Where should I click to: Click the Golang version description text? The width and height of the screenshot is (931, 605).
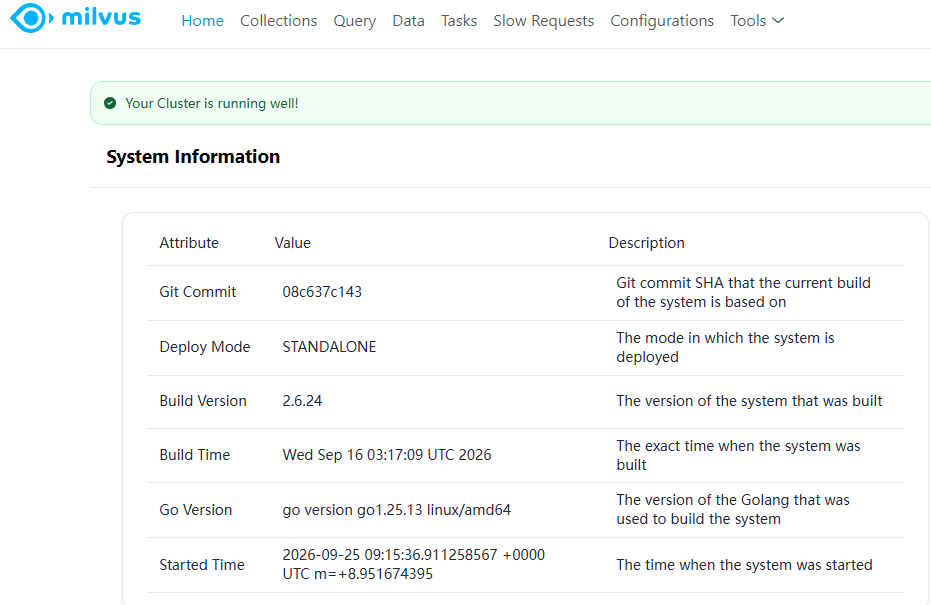733,509
